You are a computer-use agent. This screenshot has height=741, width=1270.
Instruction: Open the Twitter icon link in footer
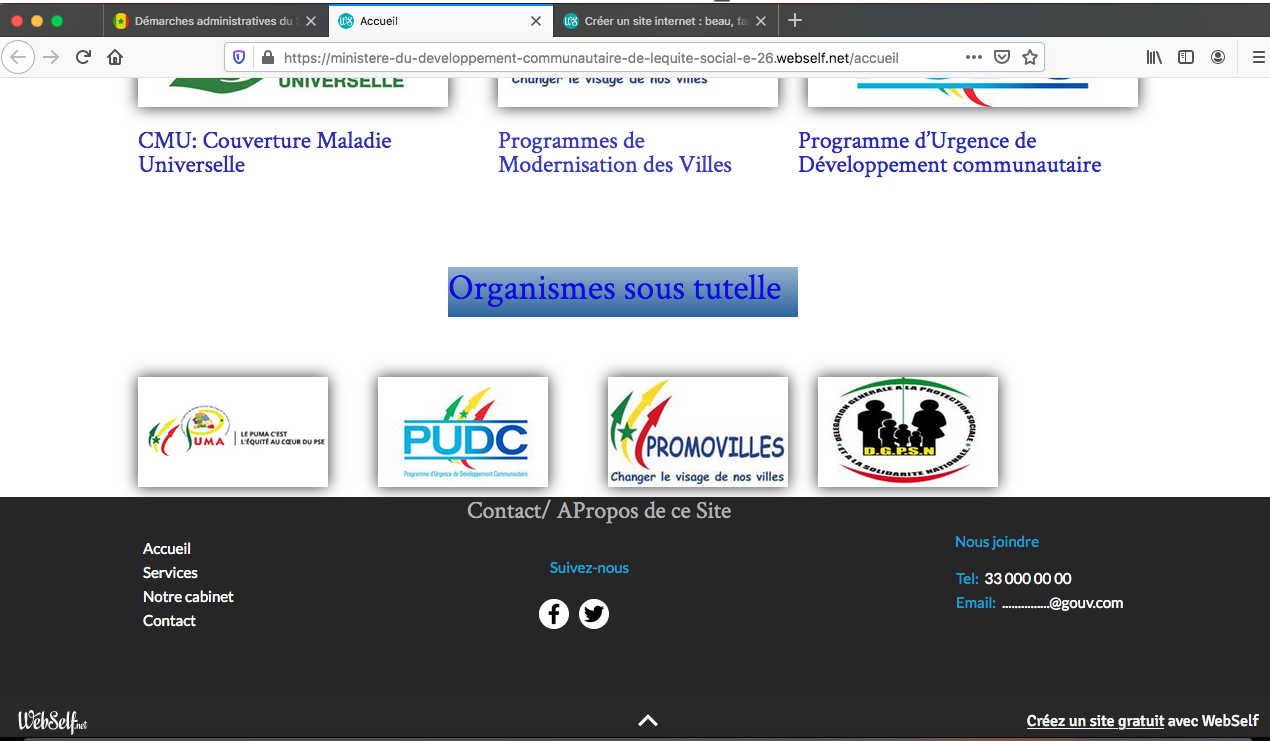(594, 614)
